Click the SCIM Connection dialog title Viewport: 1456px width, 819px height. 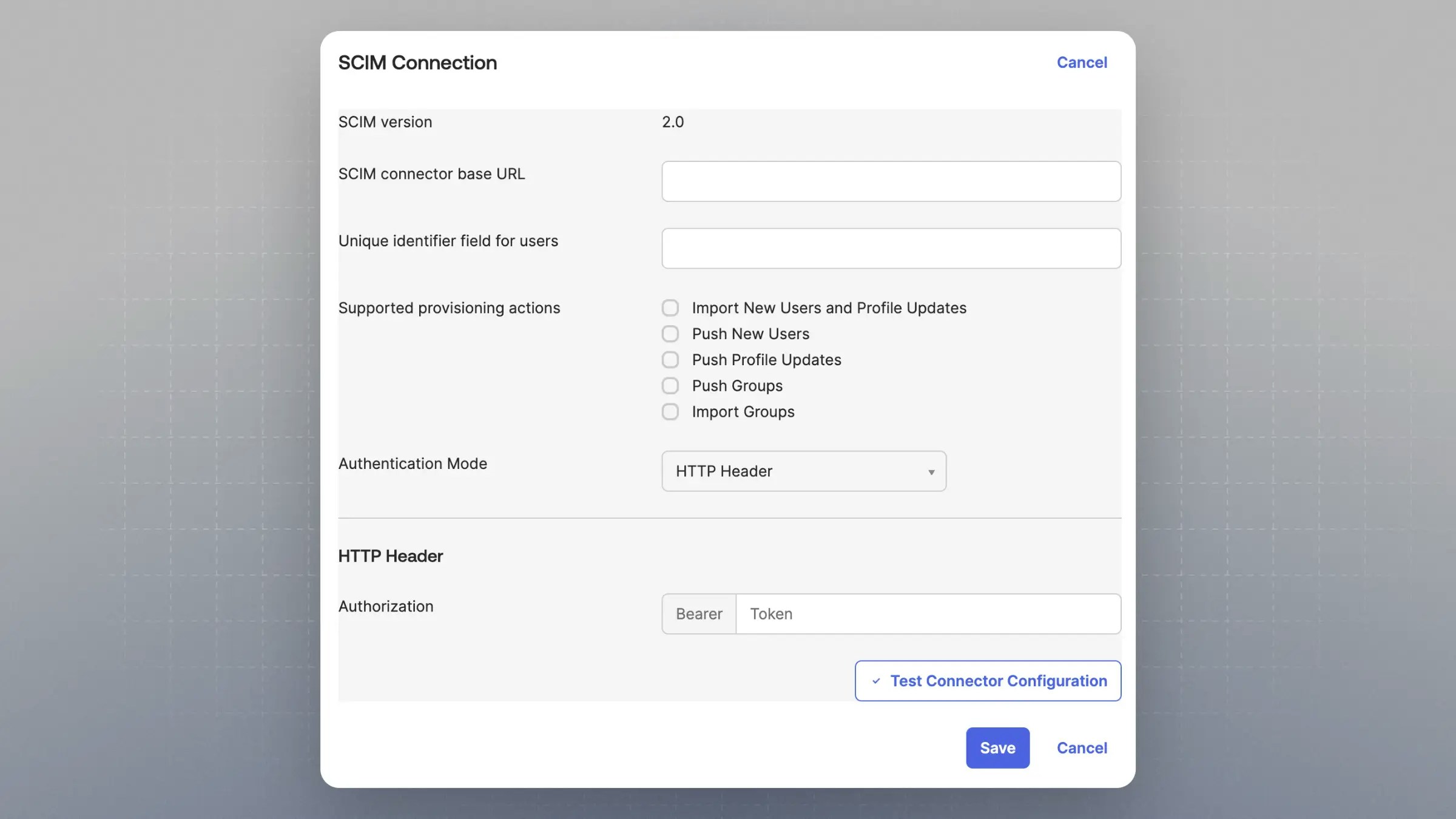pos(417,62)
